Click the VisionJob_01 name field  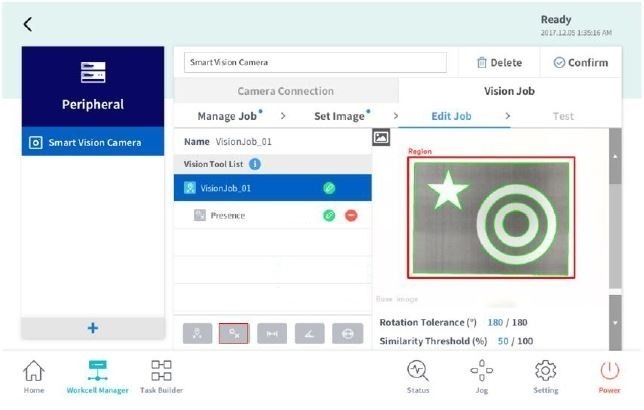click(244, 142)
